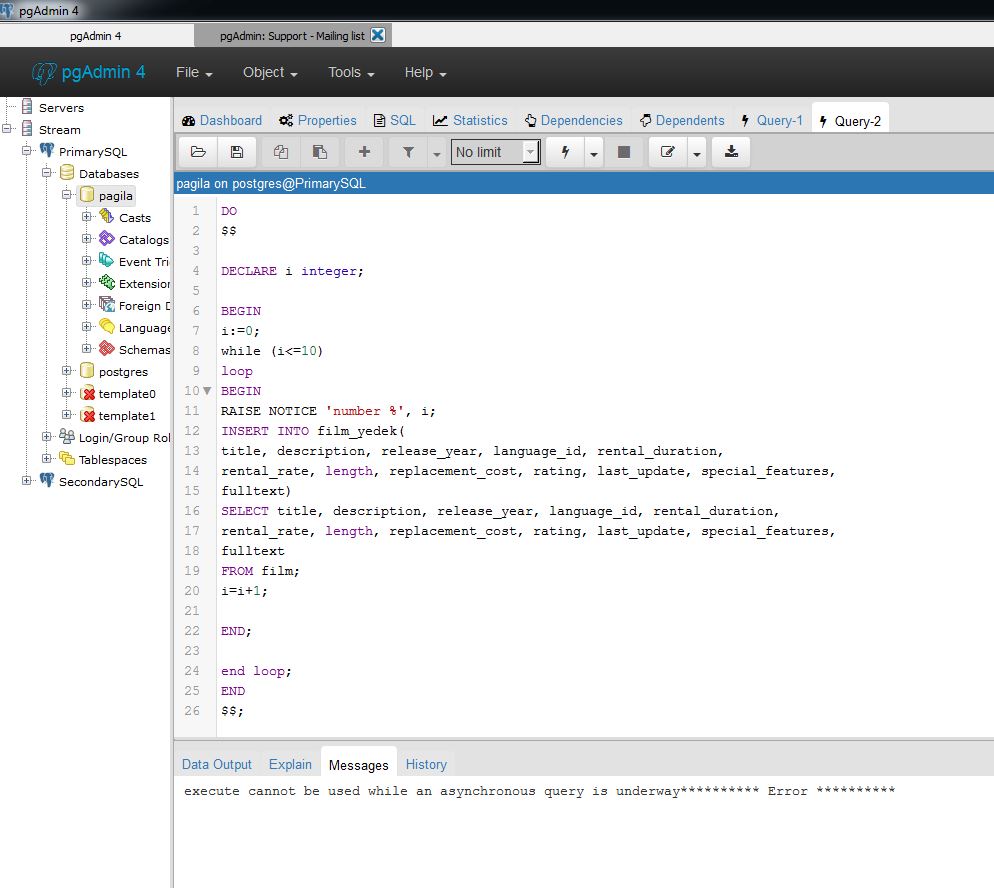
Task: Switch to the Query-1 tab
Action: 771,120
